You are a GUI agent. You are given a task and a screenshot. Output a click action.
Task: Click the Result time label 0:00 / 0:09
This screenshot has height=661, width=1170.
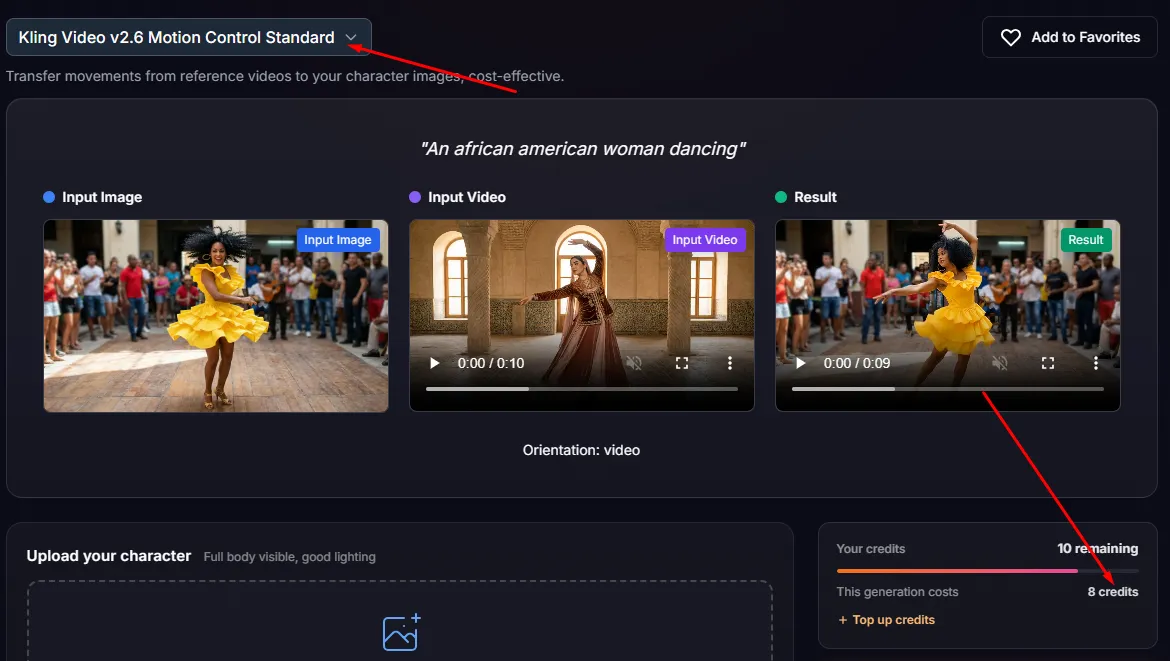tap(857, 363)
